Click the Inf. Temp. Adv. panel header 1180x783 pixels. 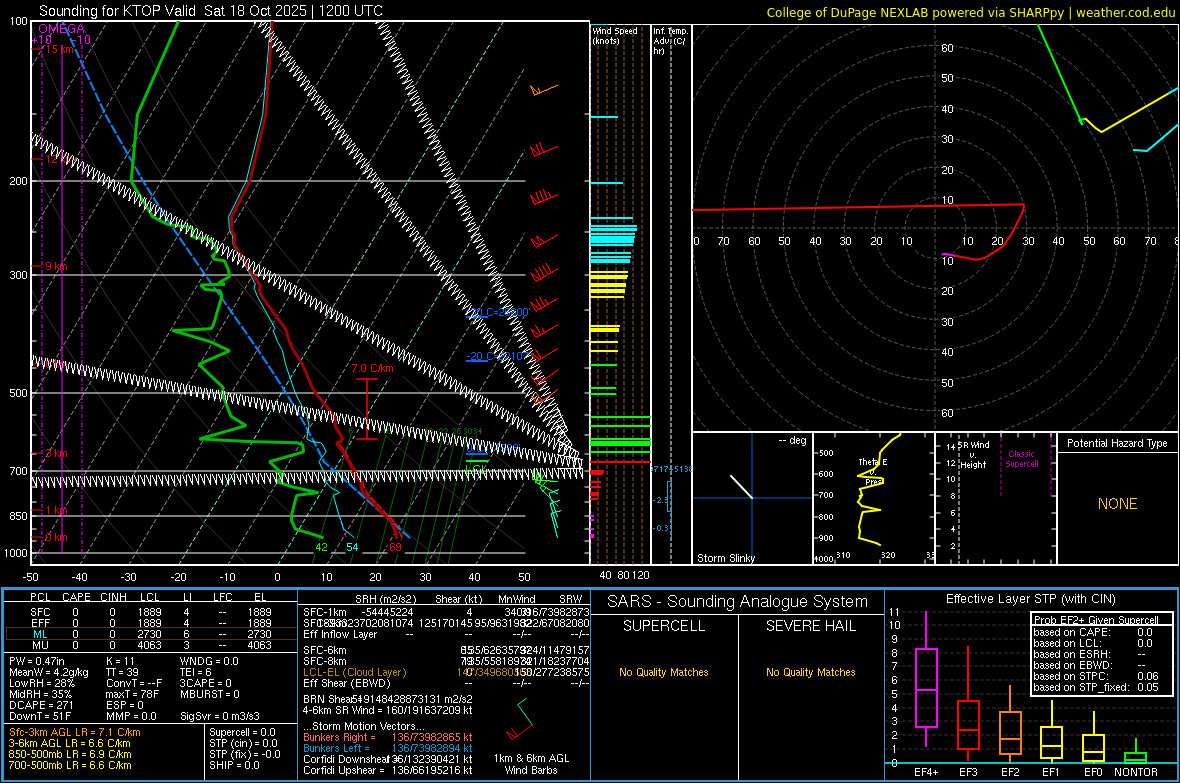click(x=670, y=41)
